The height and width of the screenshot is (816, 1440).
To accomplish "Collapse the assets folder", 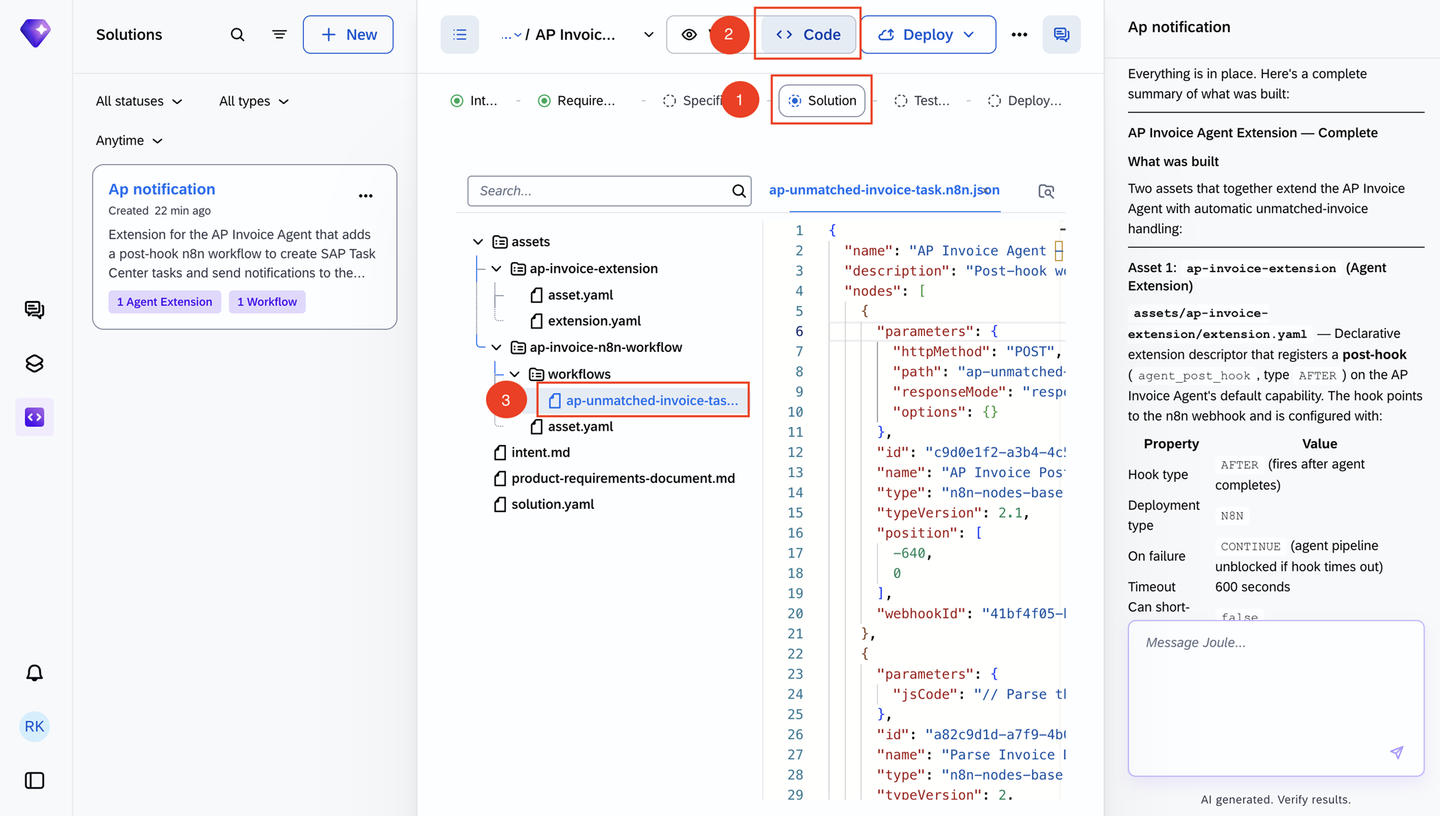I will [x=478, y=242].
